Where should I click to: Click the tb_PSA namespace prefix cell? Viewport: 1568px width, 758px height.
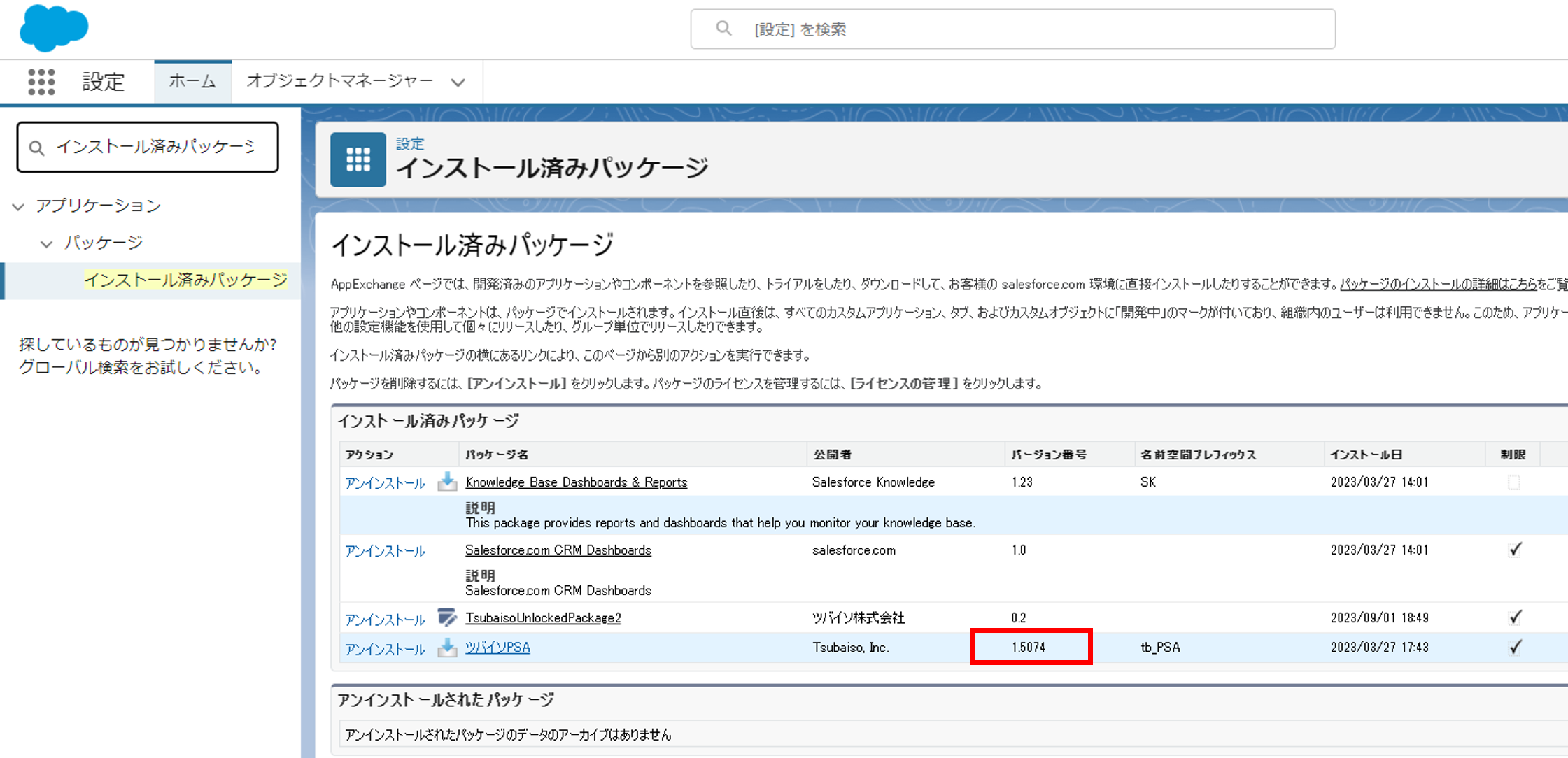pos(1160,648)
